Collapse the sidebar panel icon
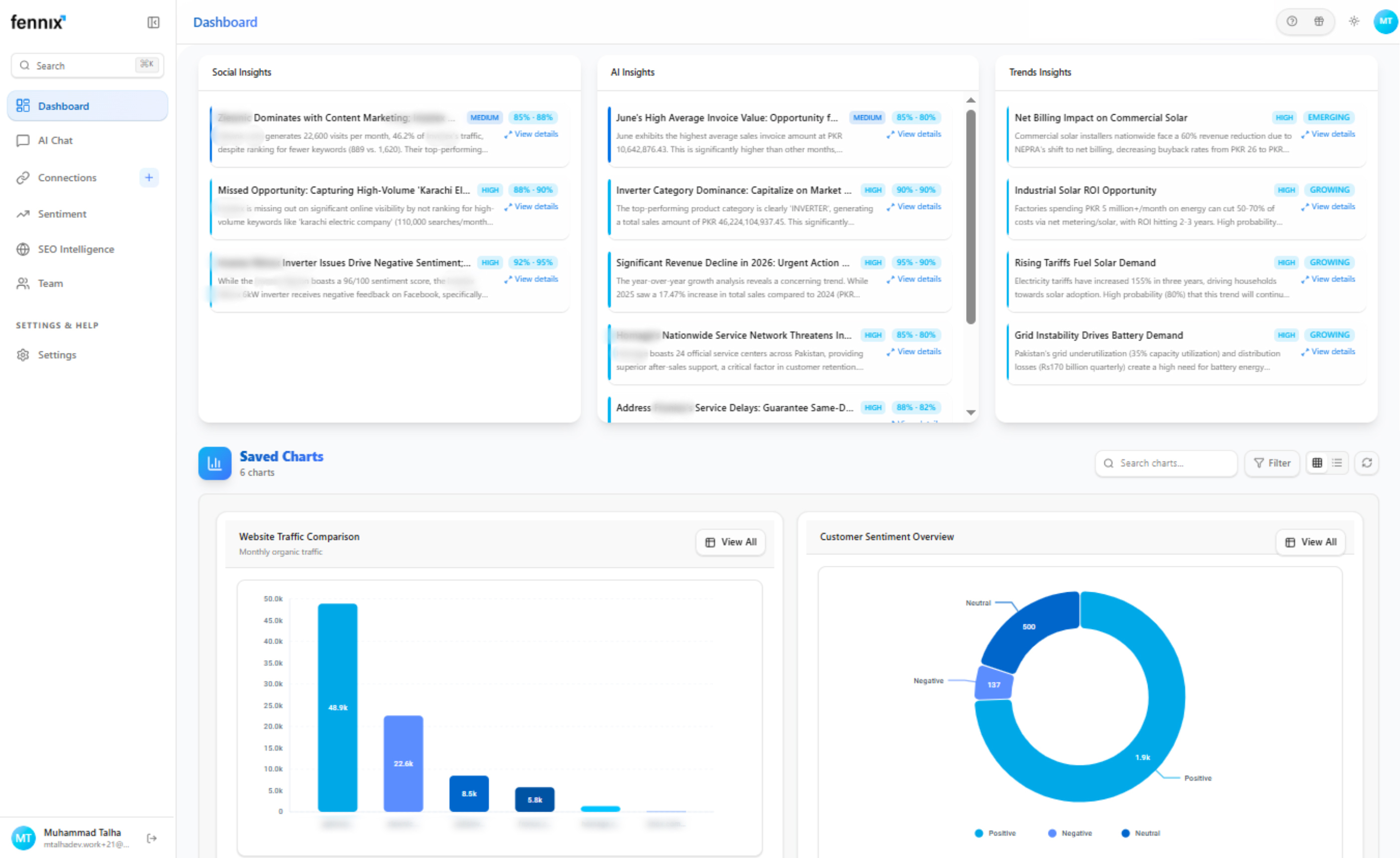This screenshot has width=1400, height=858. [153, 22]
